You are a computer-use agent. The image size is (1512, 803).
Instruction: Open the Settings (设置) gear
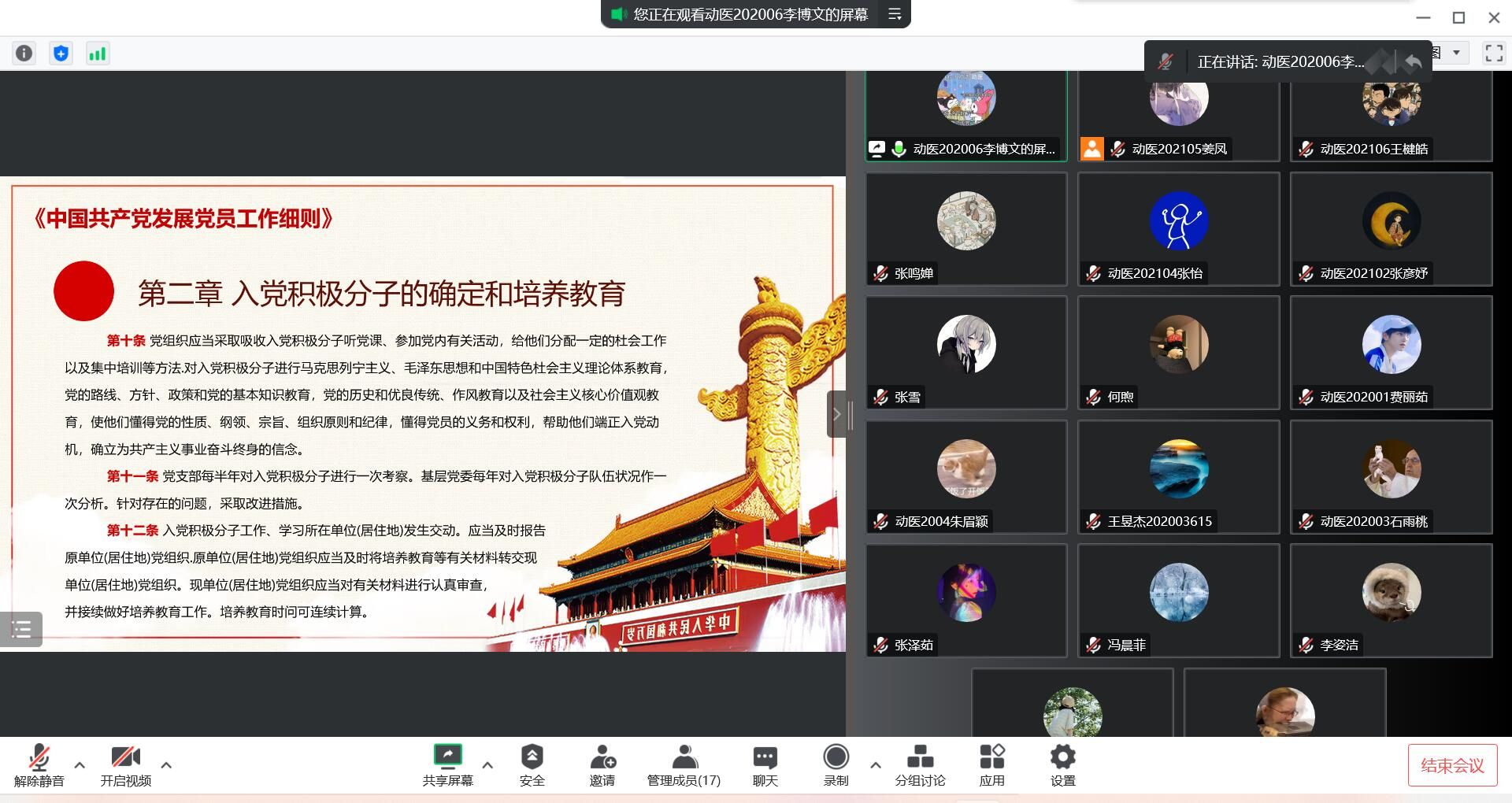coord(1062,764)
